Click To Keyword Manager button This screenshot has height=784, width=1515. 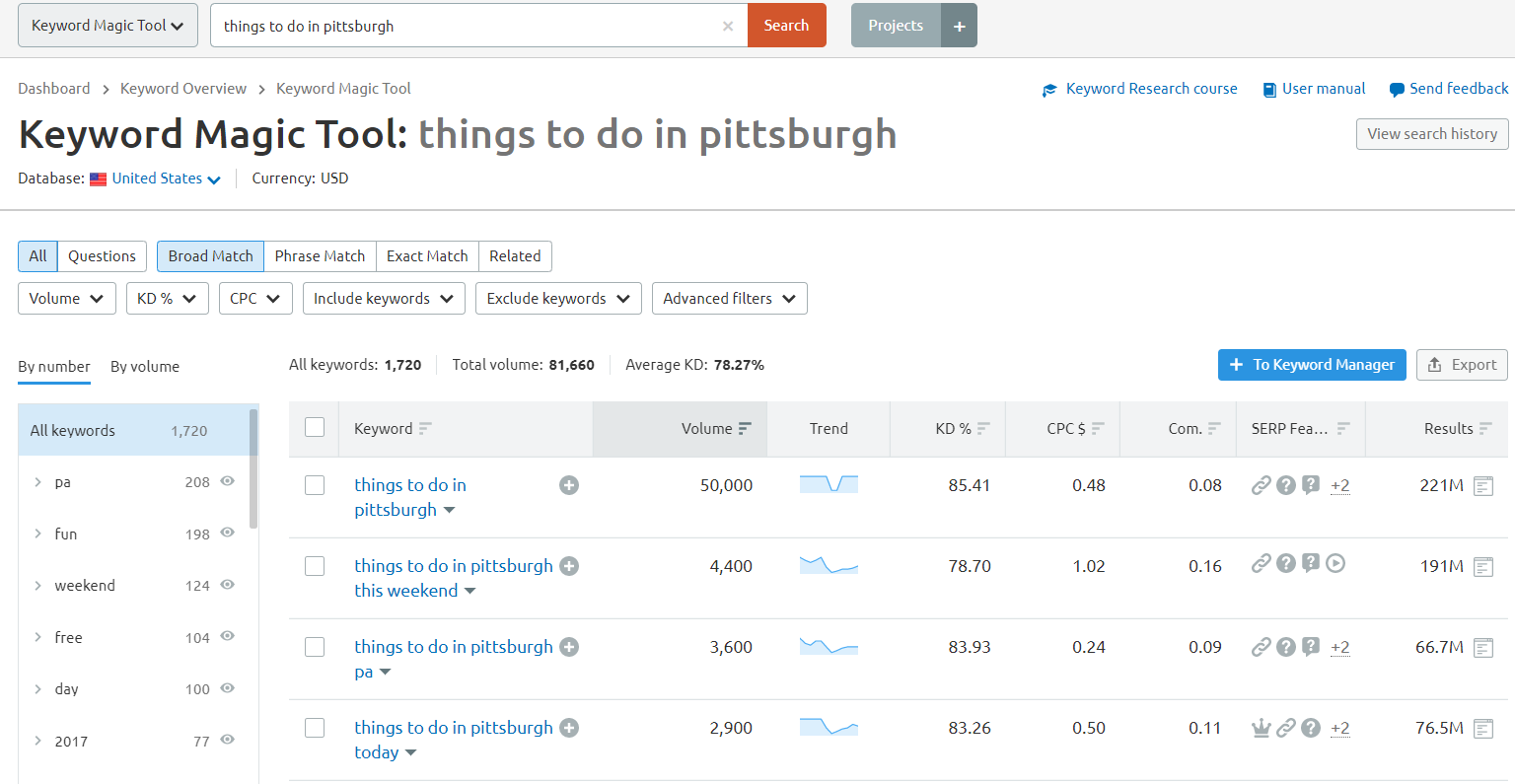click(x=1312, y=365)
